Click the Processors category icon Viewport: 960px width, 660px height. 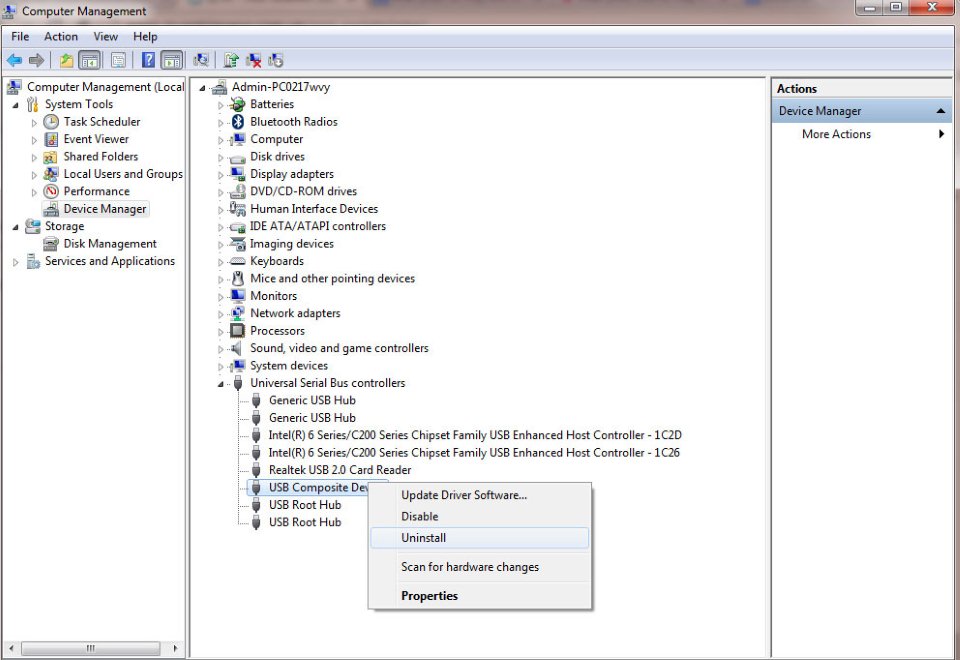click(238, 331)
